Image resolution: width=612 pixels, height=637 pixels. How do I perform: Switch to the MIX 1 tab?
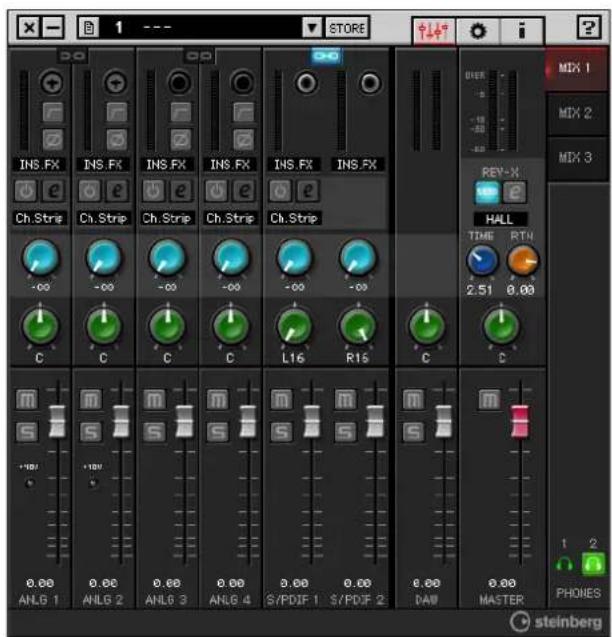(575, 68)
